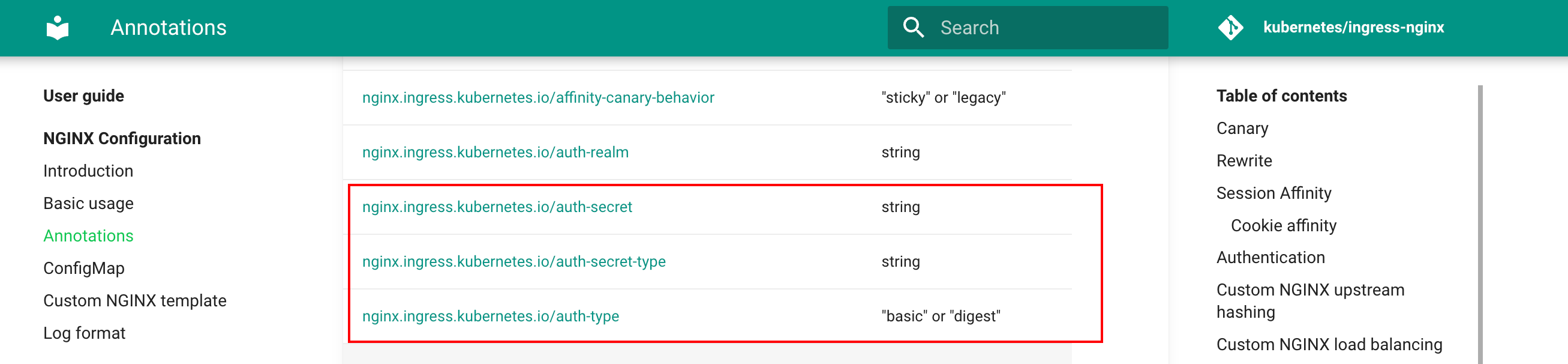Open the auth-realm annotation link
This screenshot has height=364, width=1568.
tap(495, 152)
